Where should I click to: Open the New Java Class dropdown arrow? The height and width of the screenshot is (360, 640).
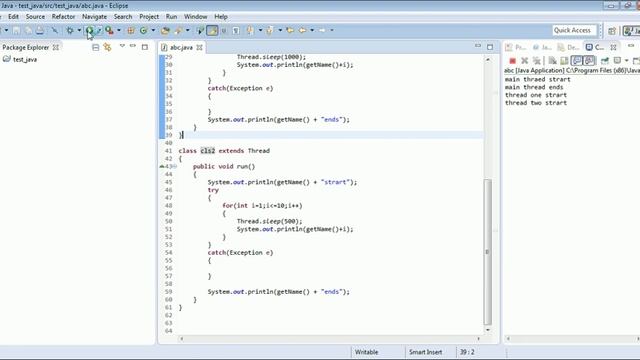tap(153, 30)
